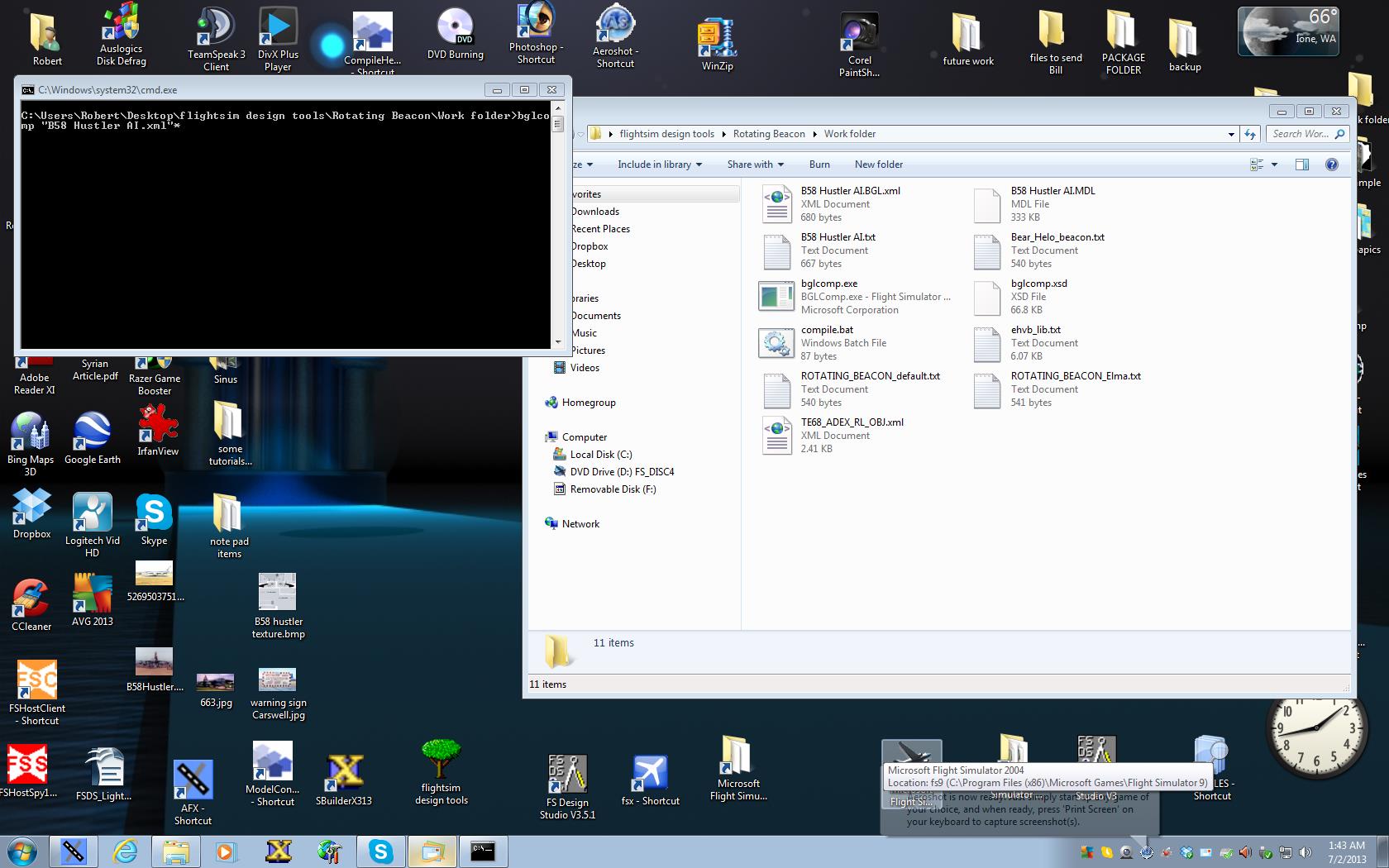Screen dimensions: 1389x868
Task: Select the DVD Burning desktop icon
Action: click(455, 35)
